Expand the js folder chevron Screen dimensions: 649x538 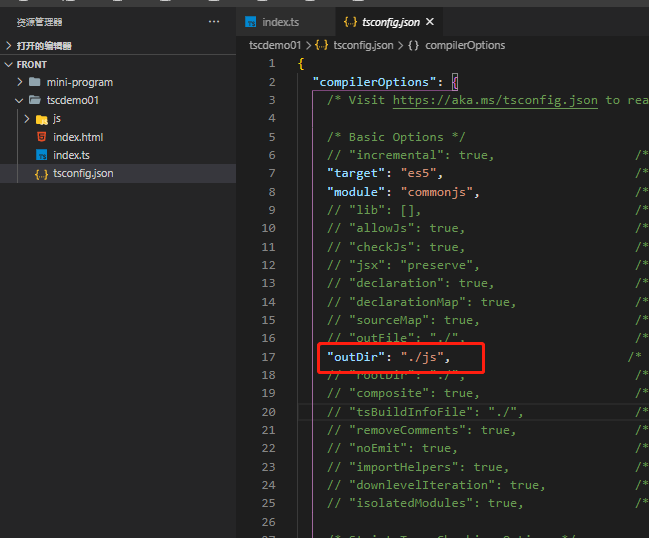click(27, 119)
